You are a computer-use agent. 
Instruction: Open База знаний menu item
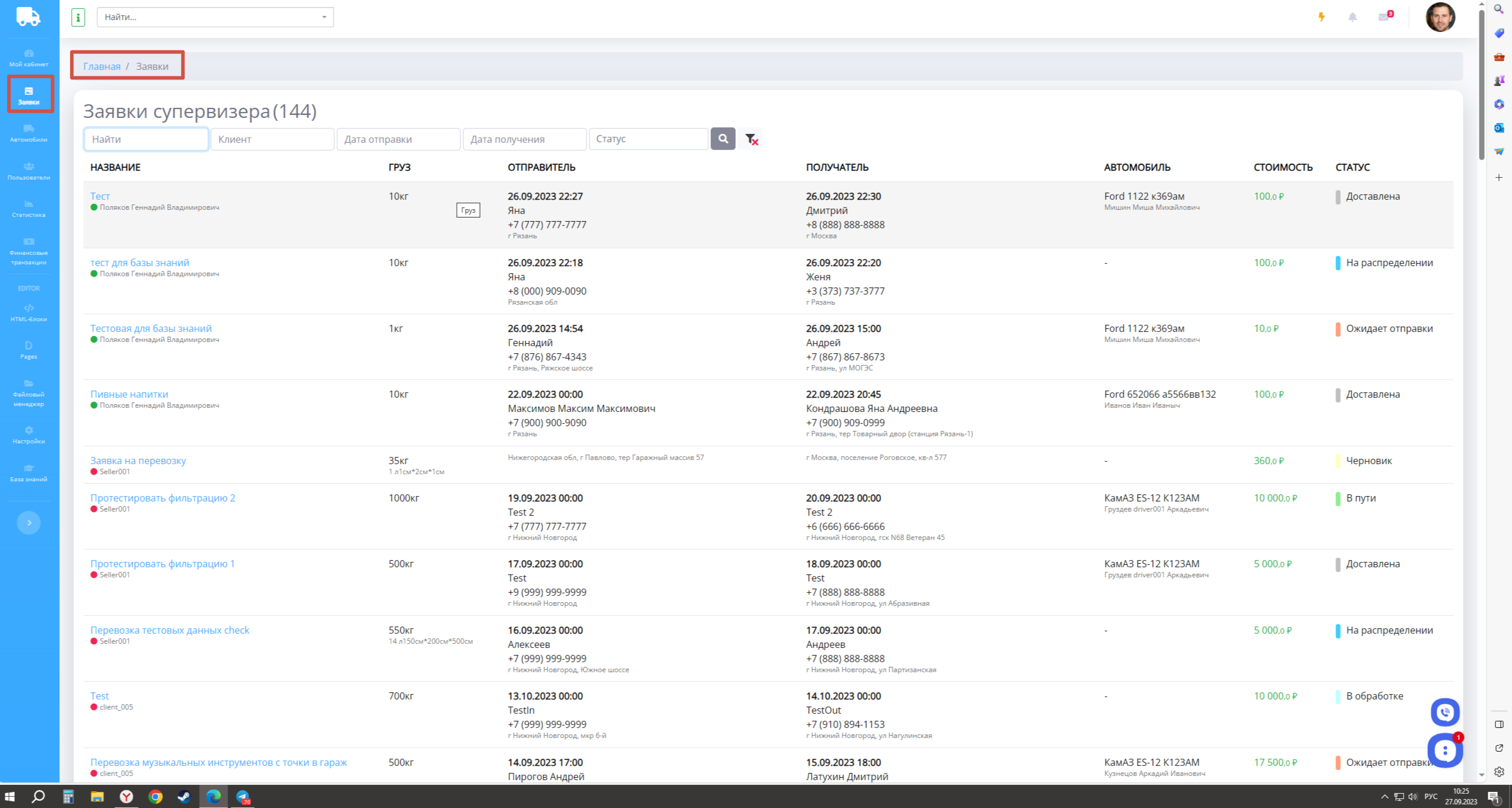pyautogui.click(x=28, y=472)
